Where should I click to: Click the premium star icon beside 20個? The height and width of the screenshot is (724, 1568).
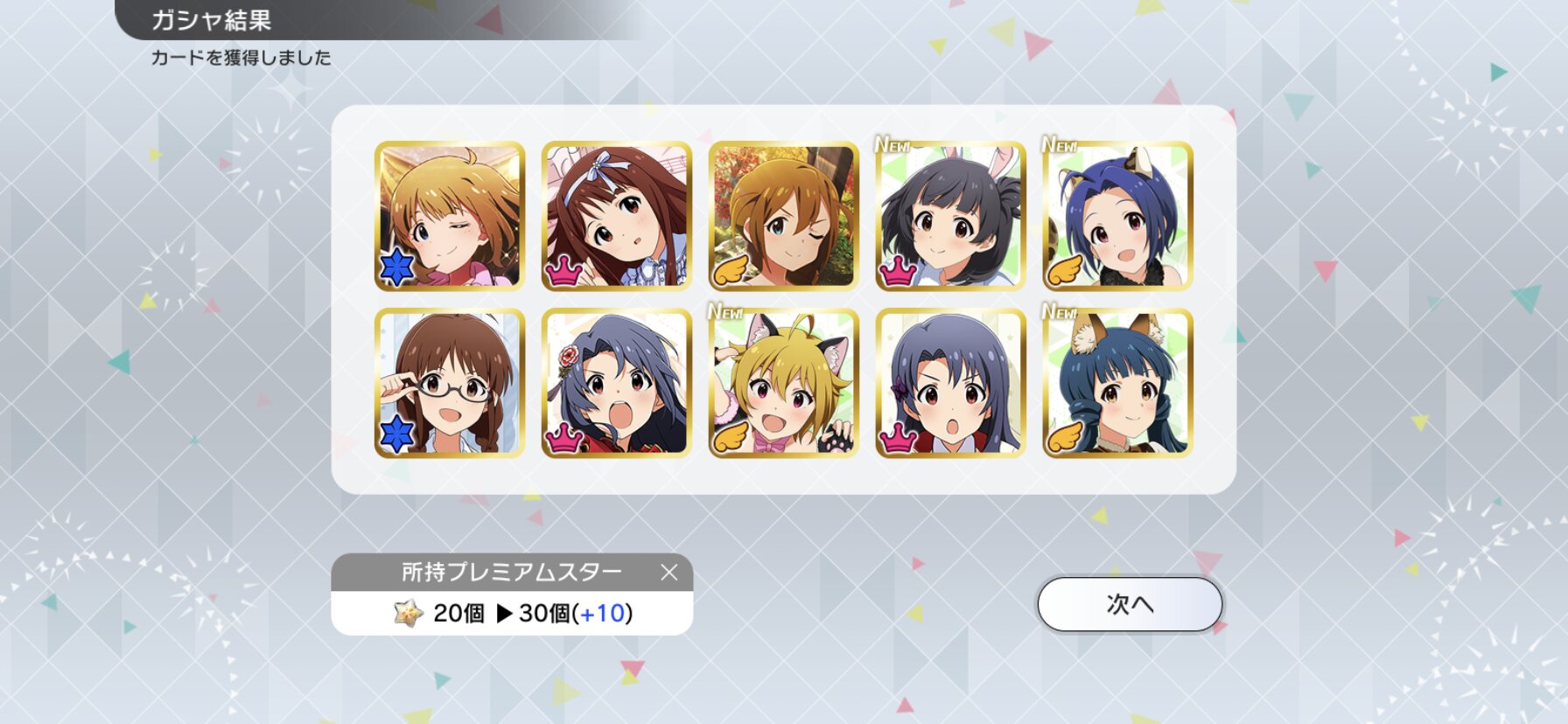pyautogui.click(x=408, y=613)
